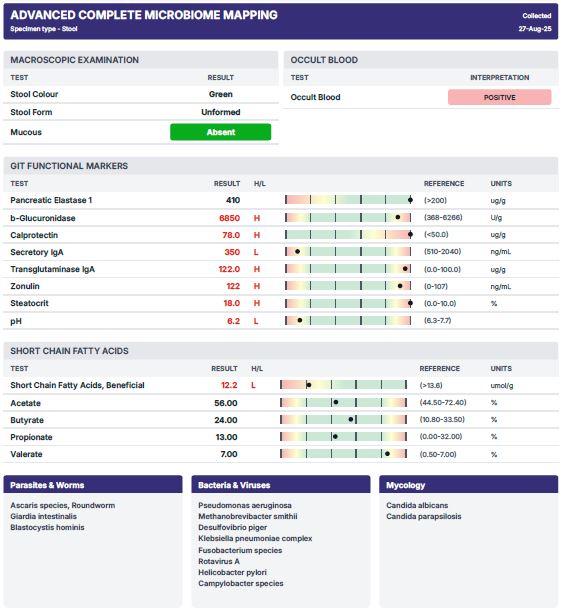This screenshot has width=566, height=616.
Task: Click the H flag for Zonulin
Action: [x=256, y=286]
